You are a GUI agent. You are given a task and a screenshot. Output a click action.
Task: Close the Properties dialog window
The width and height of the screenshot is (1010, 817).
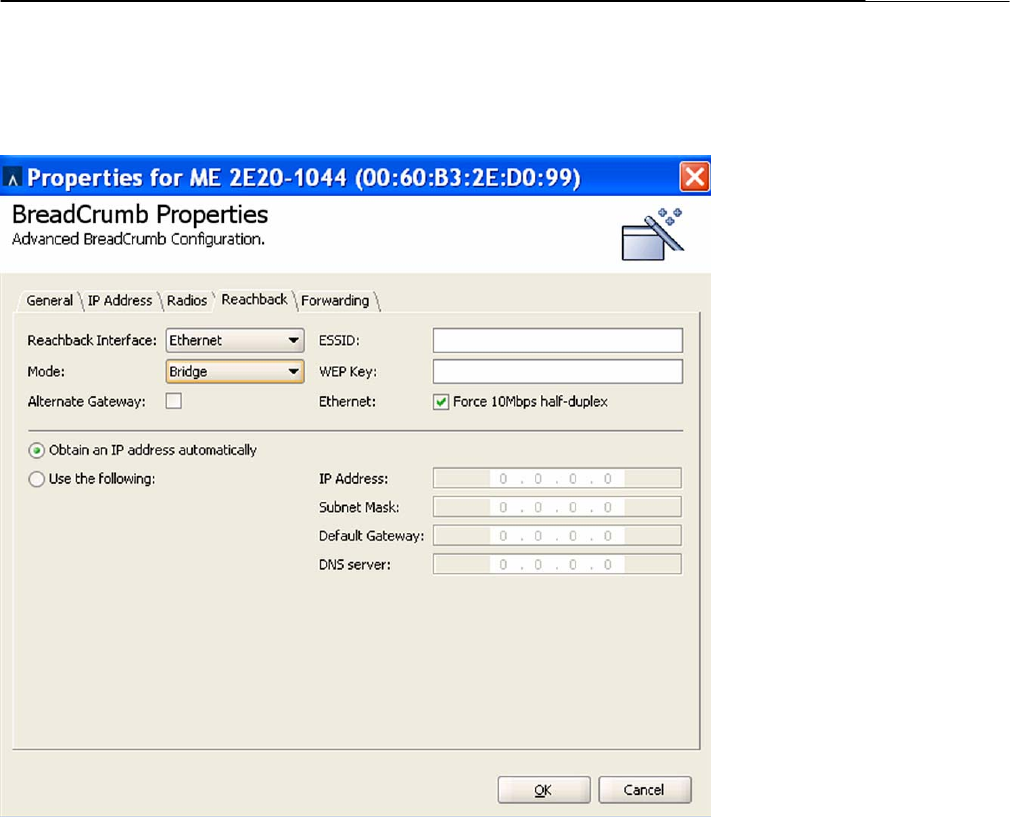[694, 177]
